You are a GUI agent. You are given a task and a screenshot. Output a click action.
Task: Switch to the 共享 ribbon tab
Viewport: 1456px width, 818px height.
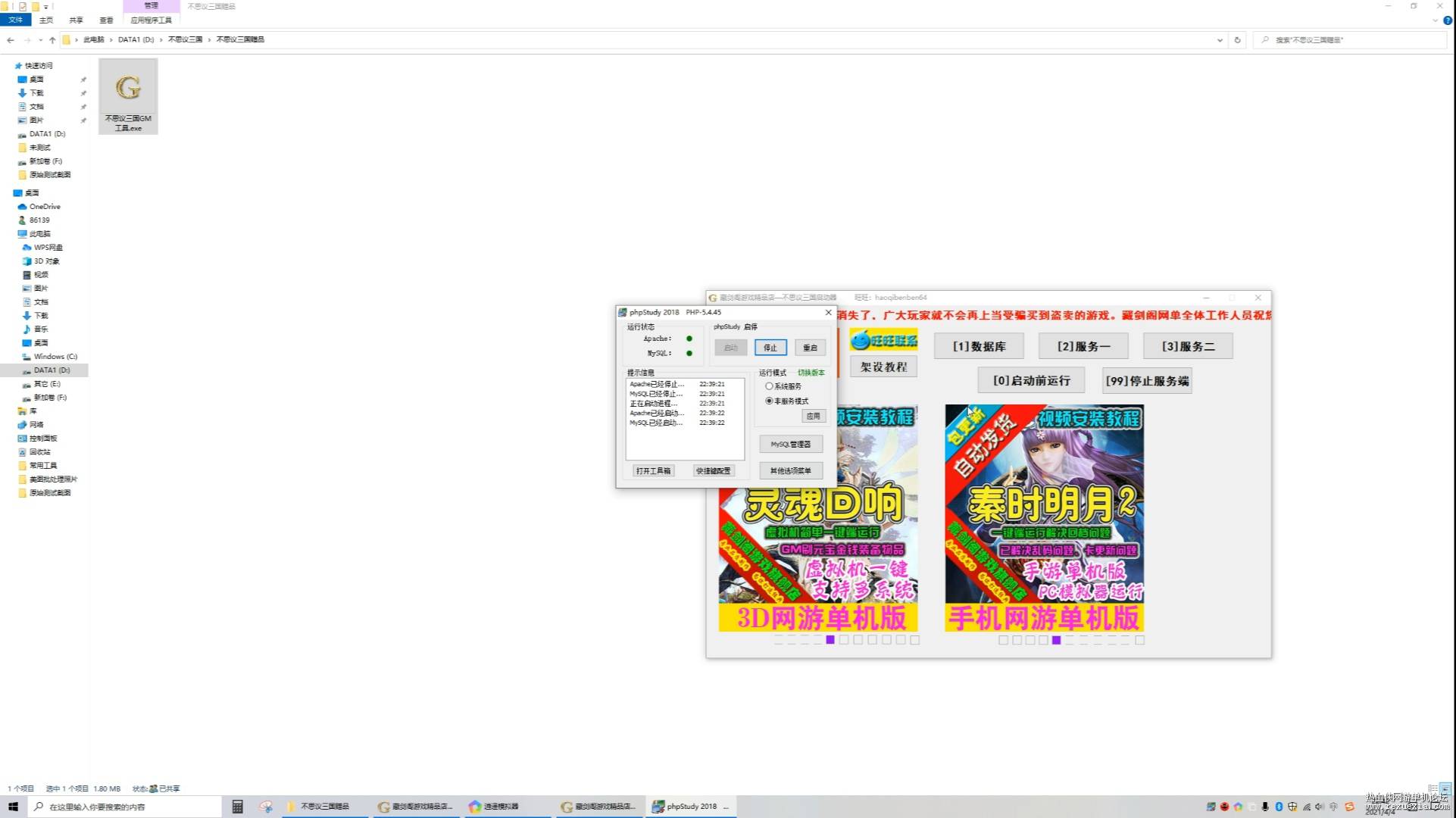[x=77, y=20]
